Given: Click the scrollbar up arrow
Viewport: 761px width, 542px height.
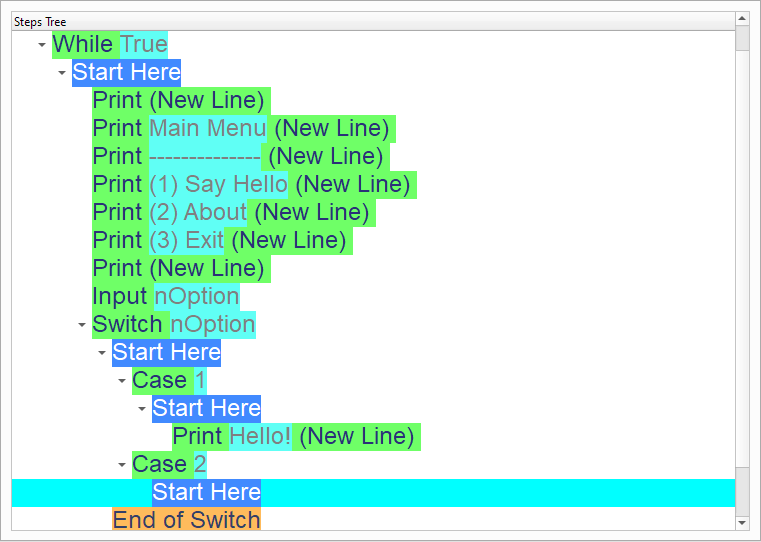Looking at the screenshot, I should point(742,19).
